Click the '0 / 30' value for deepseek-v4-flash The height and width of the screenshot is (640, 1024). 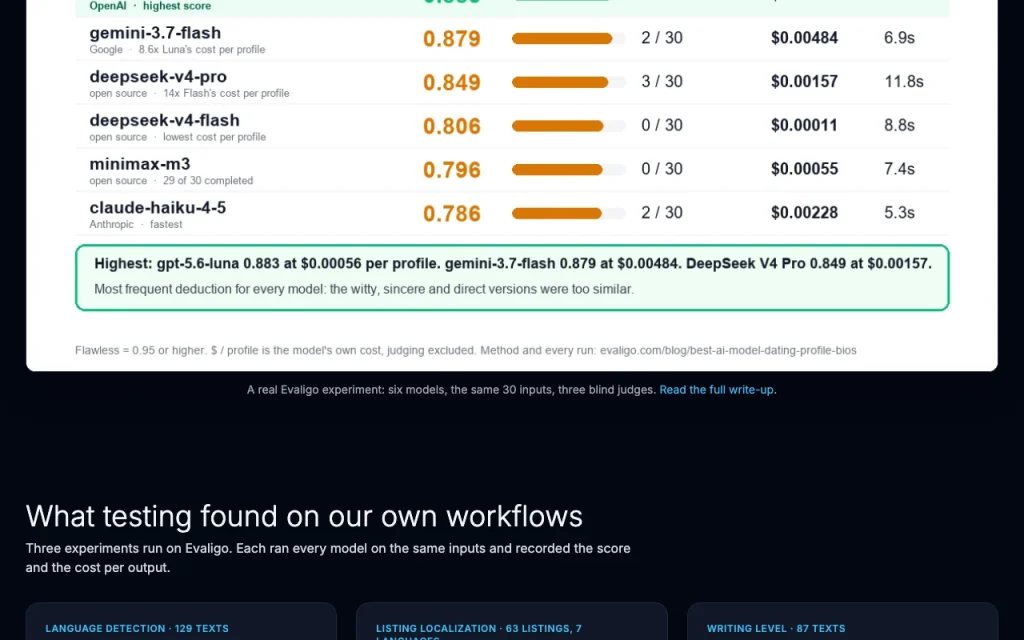point(662,125)
